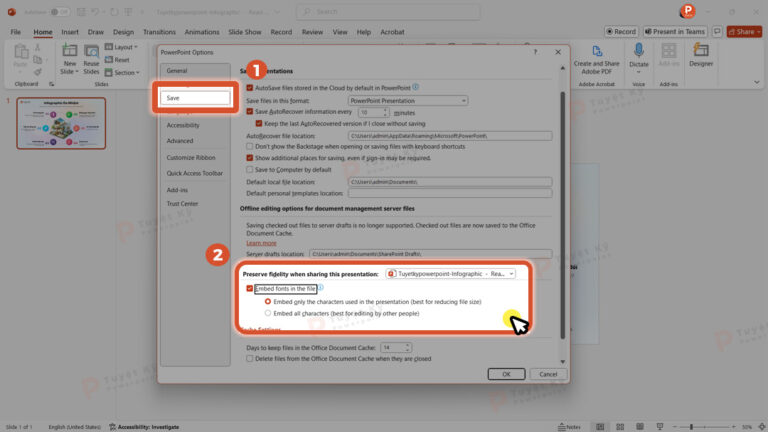768x432 pixels.
Task: Click the options dialog vertical scrollbar
Action: coord(562,216)
